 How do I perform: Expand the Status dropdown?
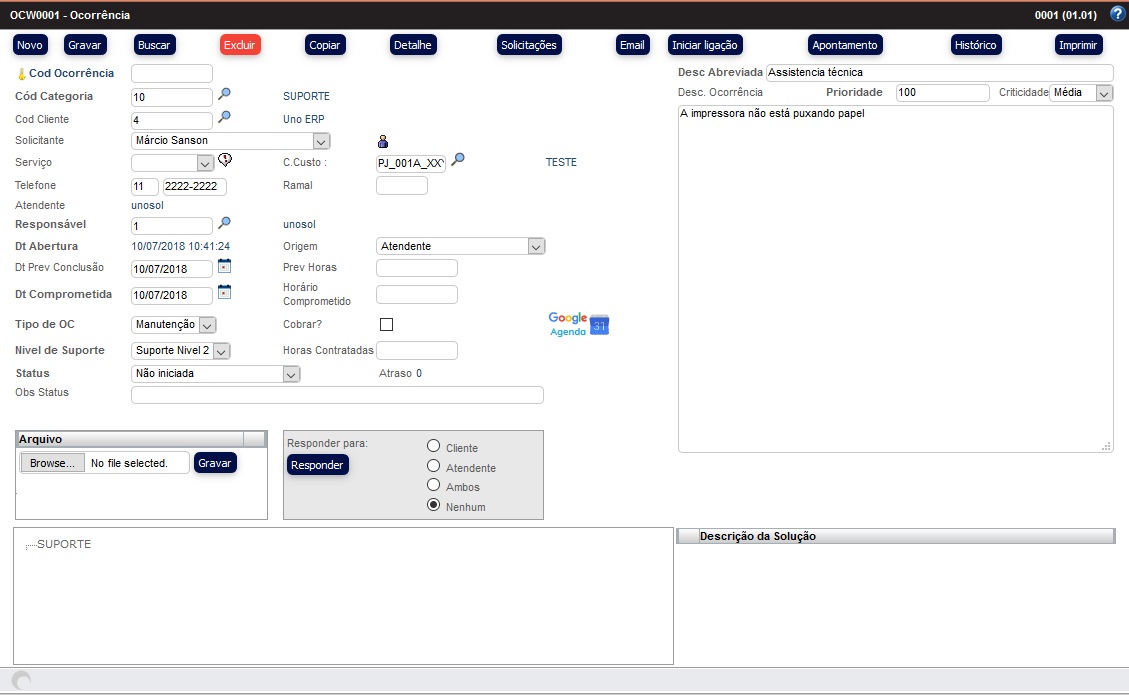(290, 374)
